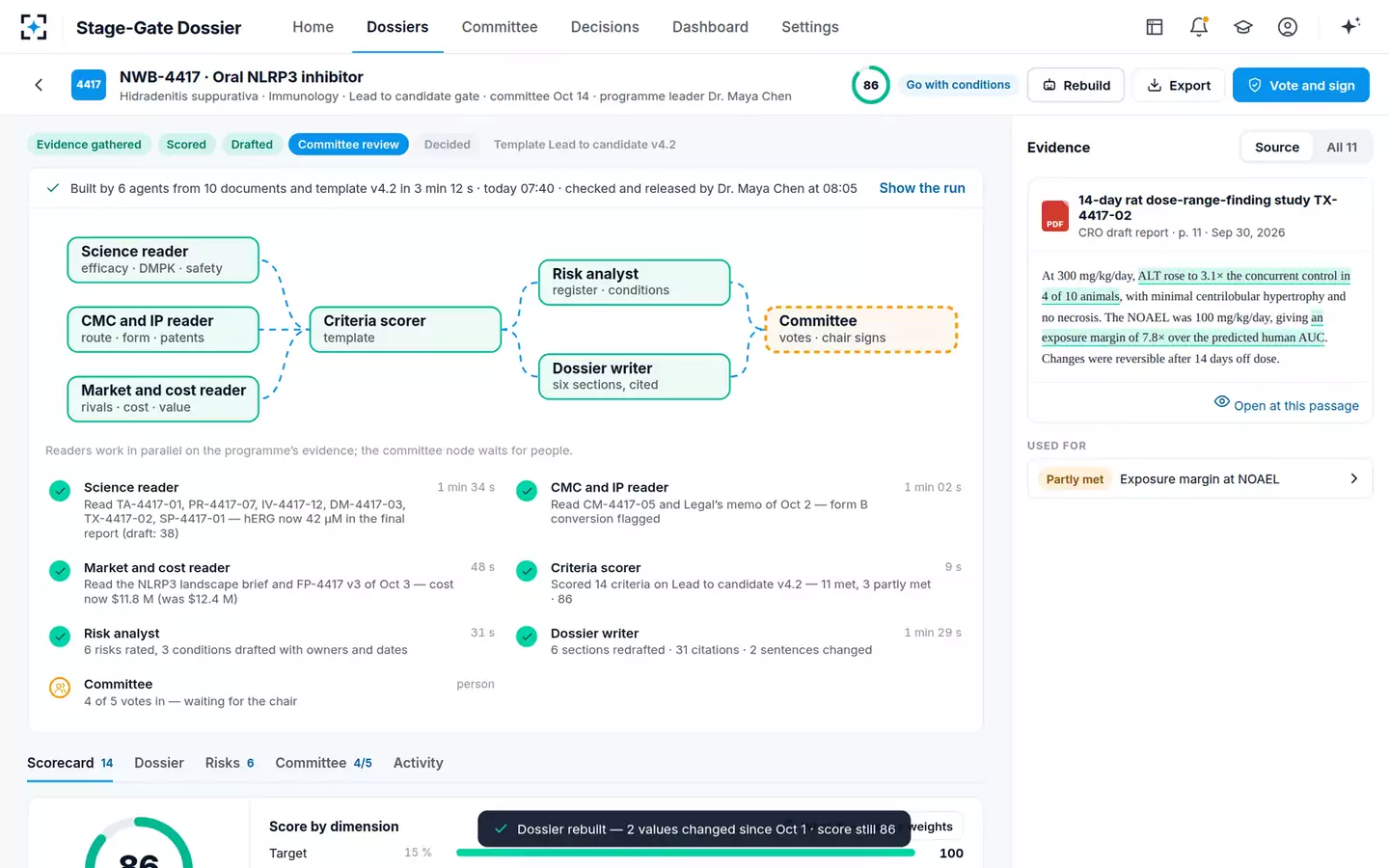This screenshot has width=1389, height=868.
Task: Export the dossier
Action: (x=1178, y=85)
